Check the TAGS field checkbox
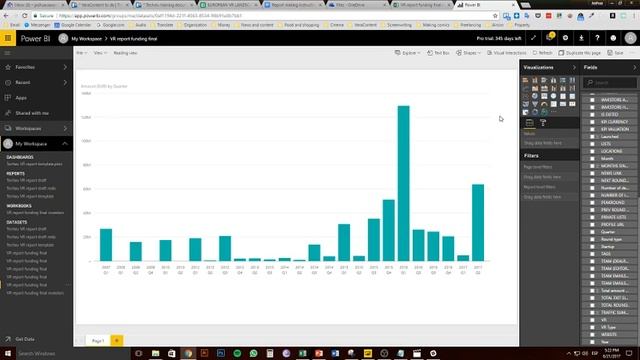The image size is (640, 360). 592,254
